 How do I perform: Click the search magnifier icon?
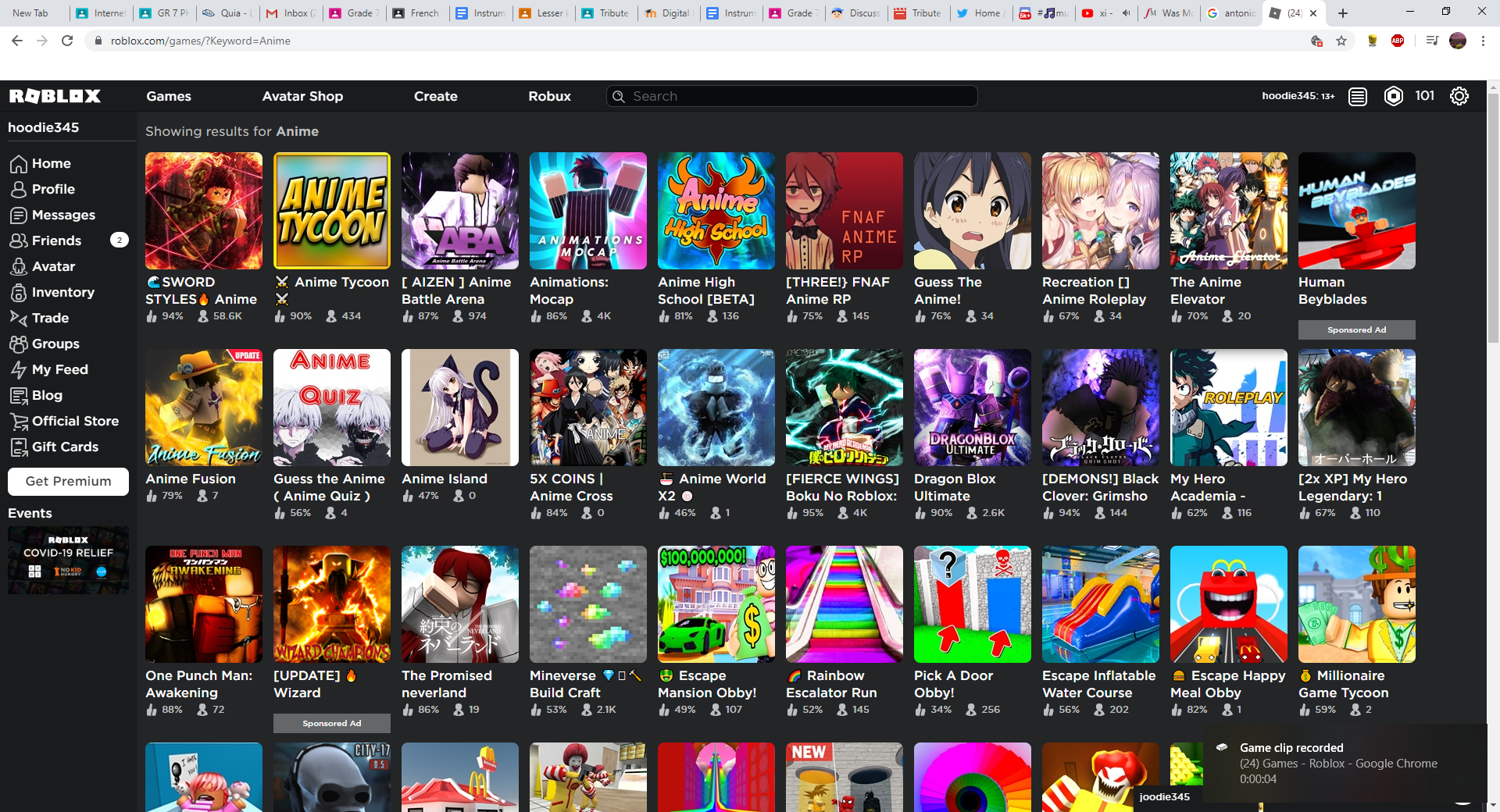pos(619,96)
